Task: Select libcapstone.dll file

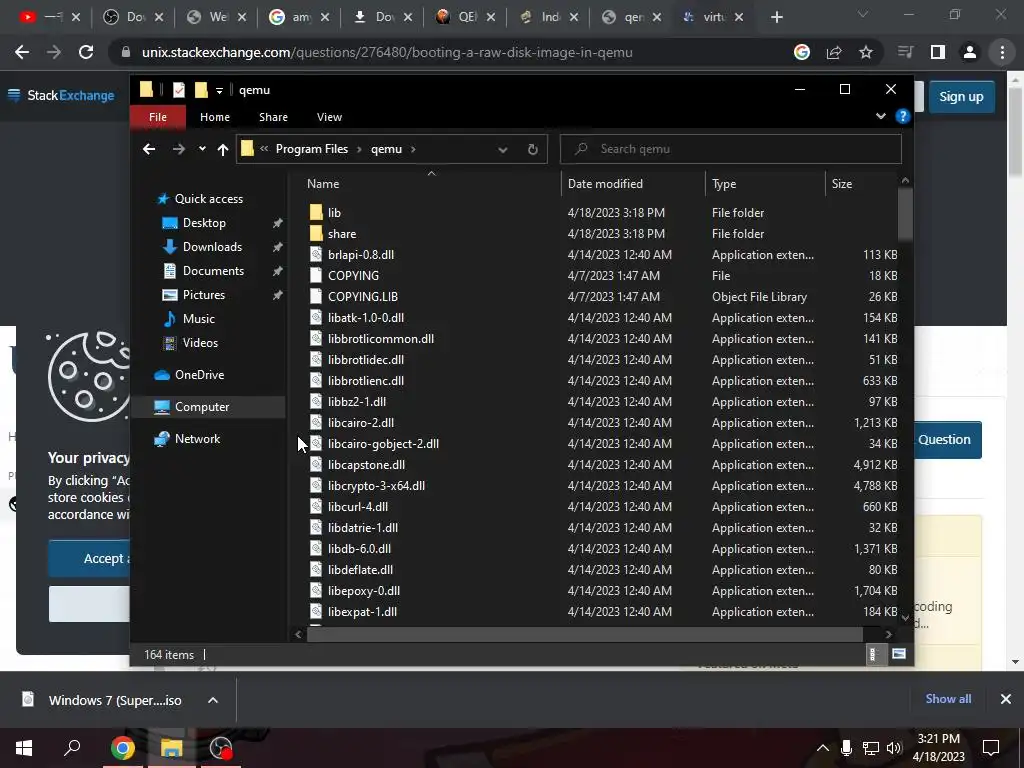Action: click(366, 464)
